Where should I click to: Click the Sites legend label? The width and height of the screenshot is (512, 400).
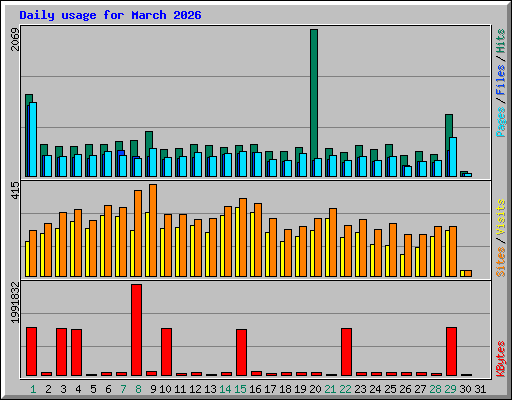[500, 262]
